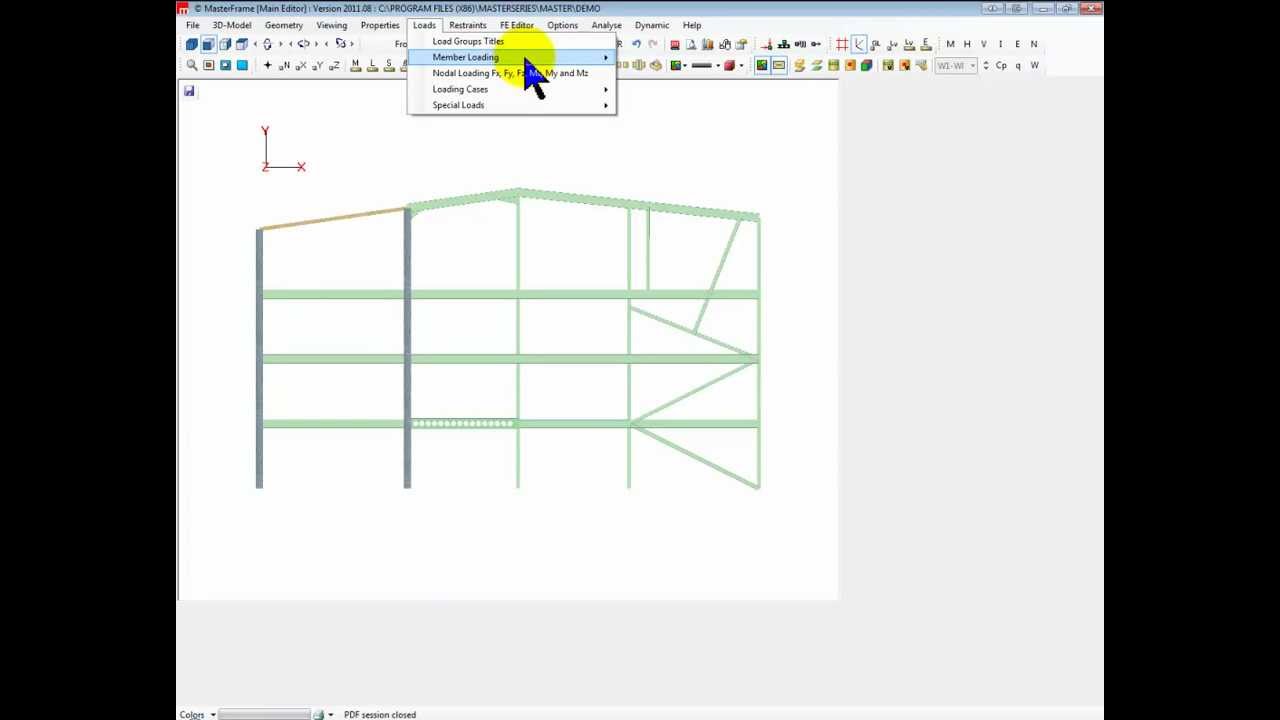The height and width of the screenshot is (720, 1280).
Task: Click the redo arrow icon
Action: click(x=653, y=44)
